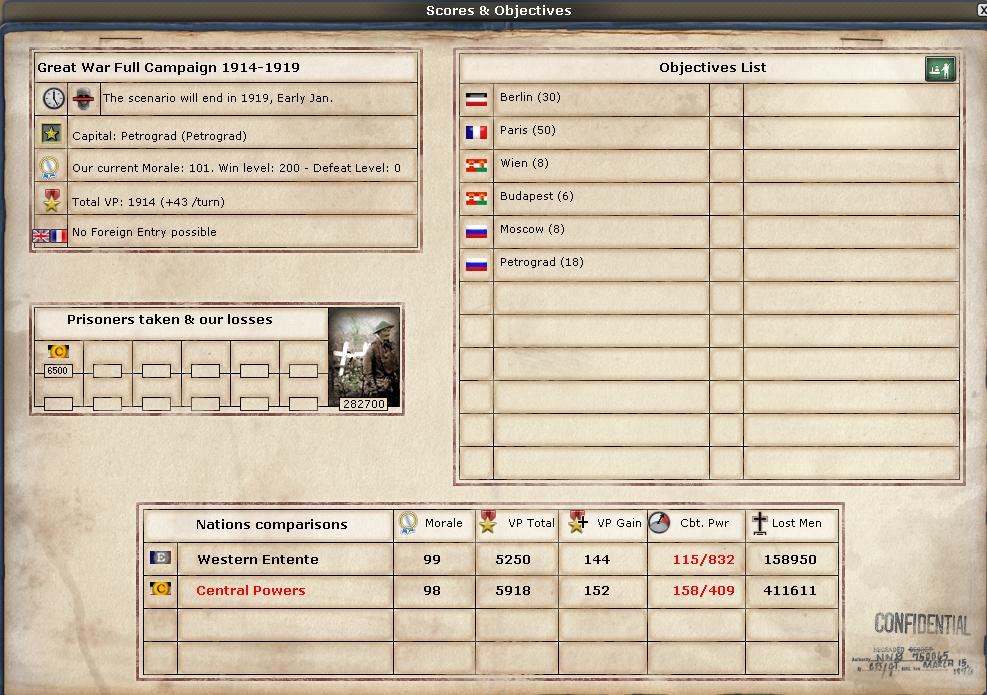Click the soldier grave losses picture
The height and width of the screenshot is (695, 987).
[364, 356]
